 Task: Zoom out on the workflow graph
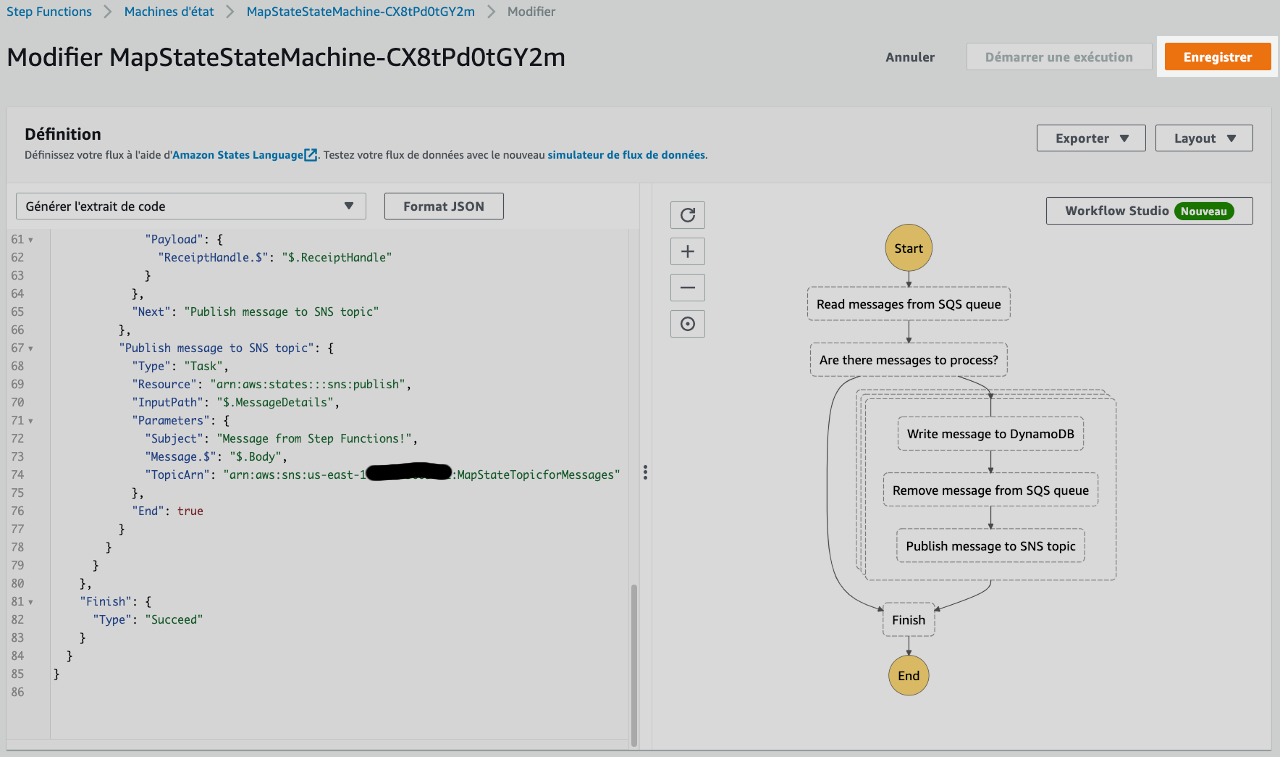pos(687,288)
